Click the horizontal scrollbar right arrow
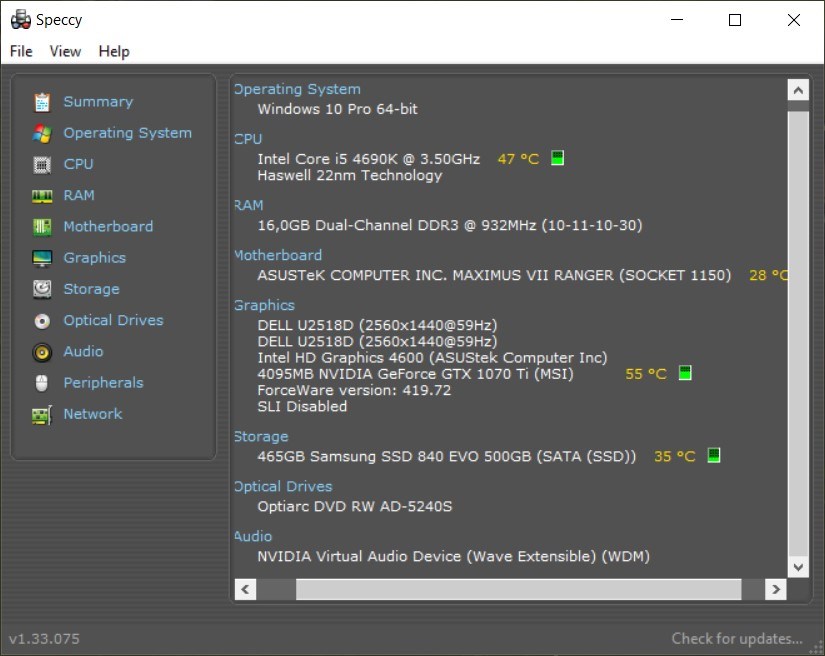The width and height of the screenshot is (825, 656). coord(776,590)
